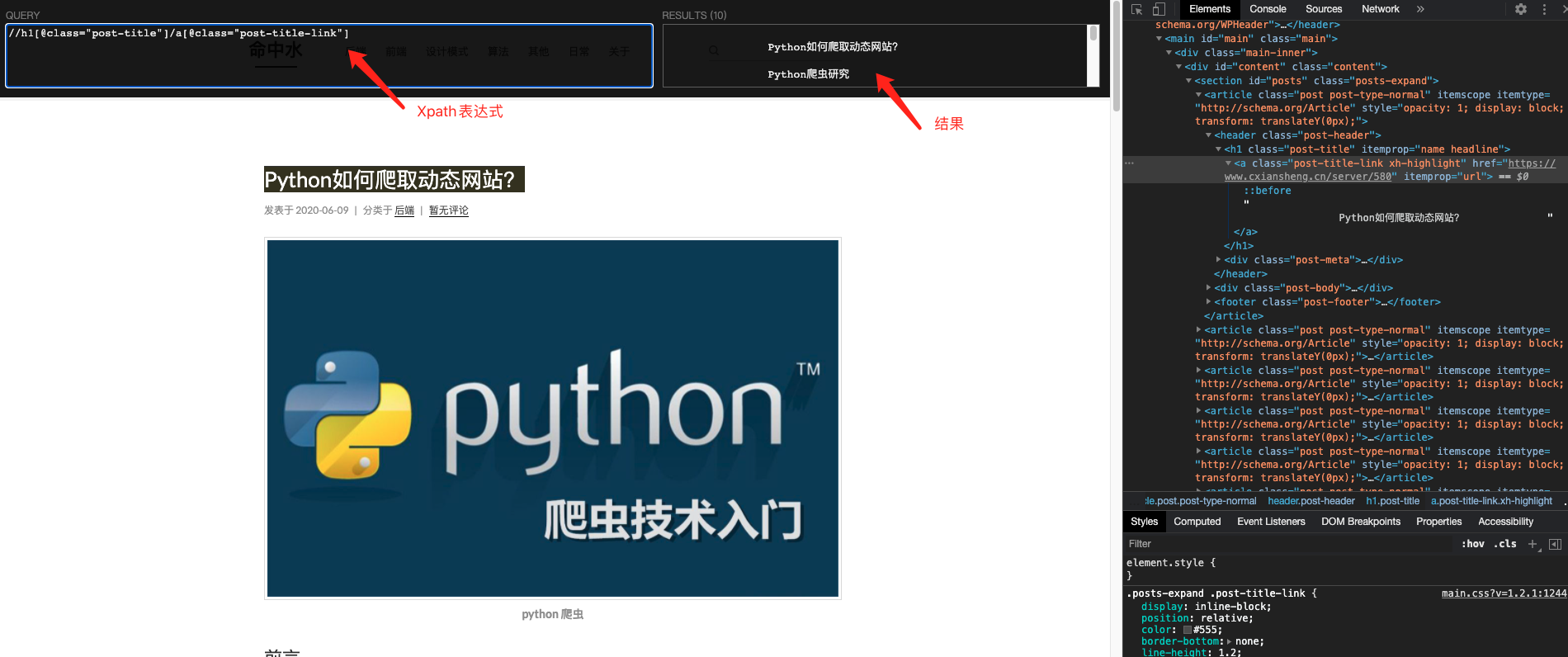Viewport: 1568px width, 657px height.
Task: Click the new style rule plus icon
Action: [x=1533, y=544]
